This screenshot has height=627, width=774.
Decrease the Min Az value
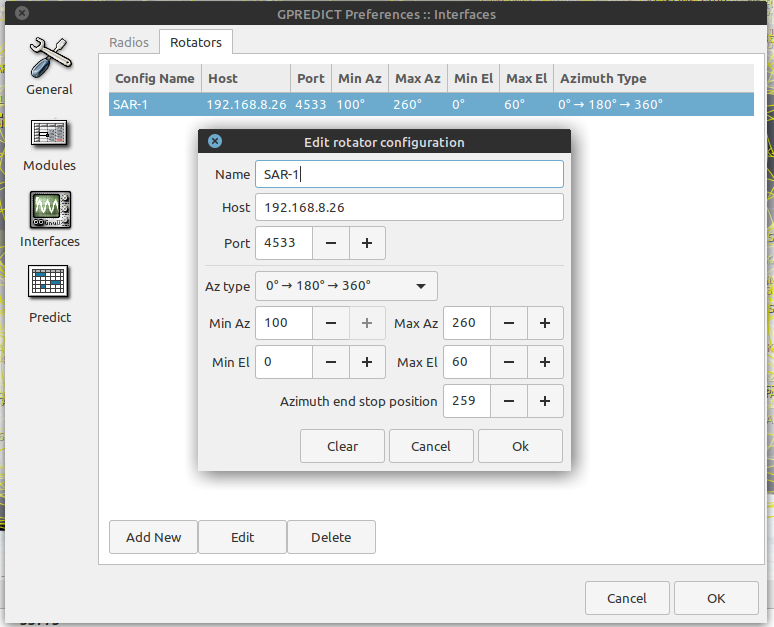(x=331, y=323)
